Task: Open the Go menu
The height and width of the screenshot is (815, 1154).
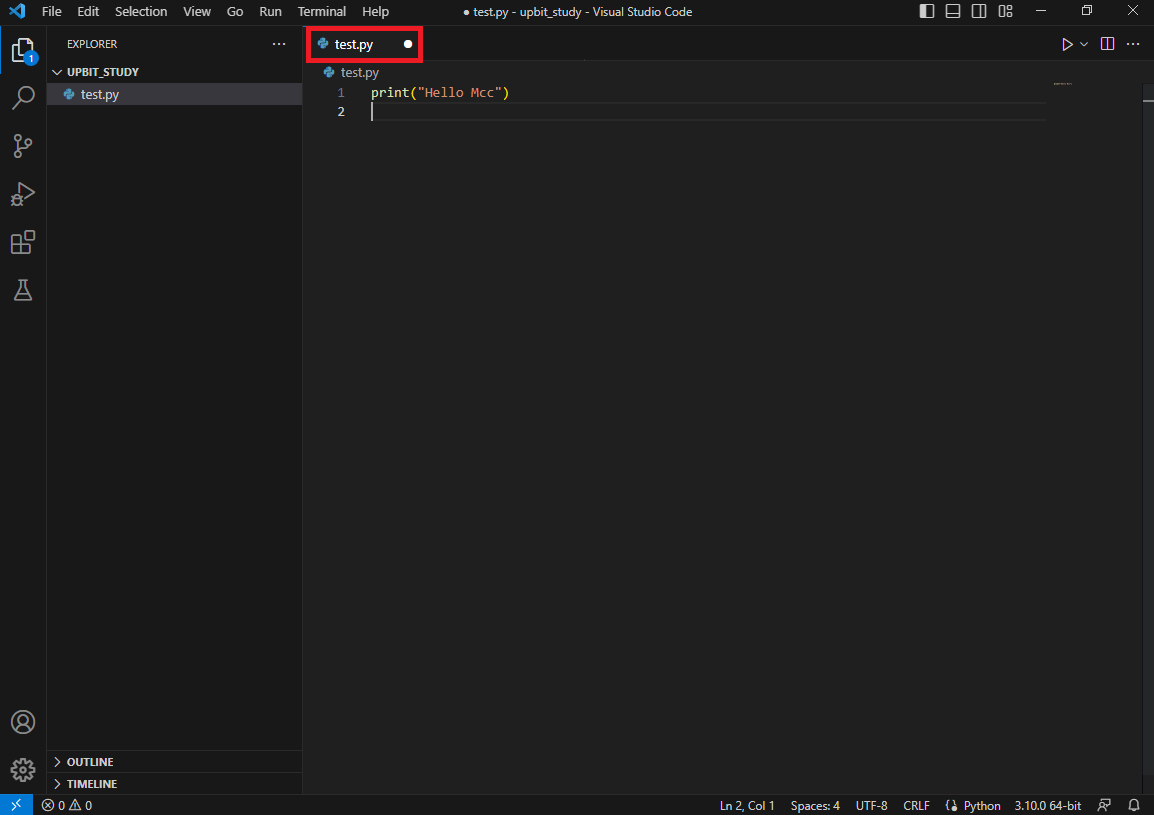Action: pos(235,12)
